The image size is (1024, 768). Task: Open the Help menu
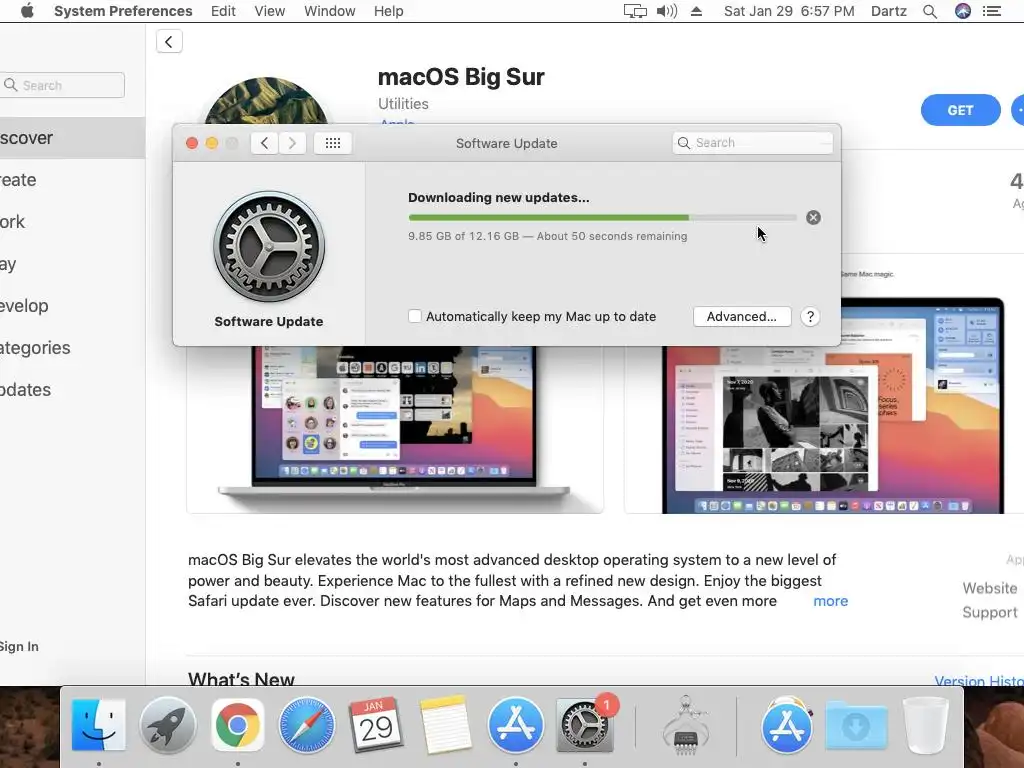click(389, 11)
